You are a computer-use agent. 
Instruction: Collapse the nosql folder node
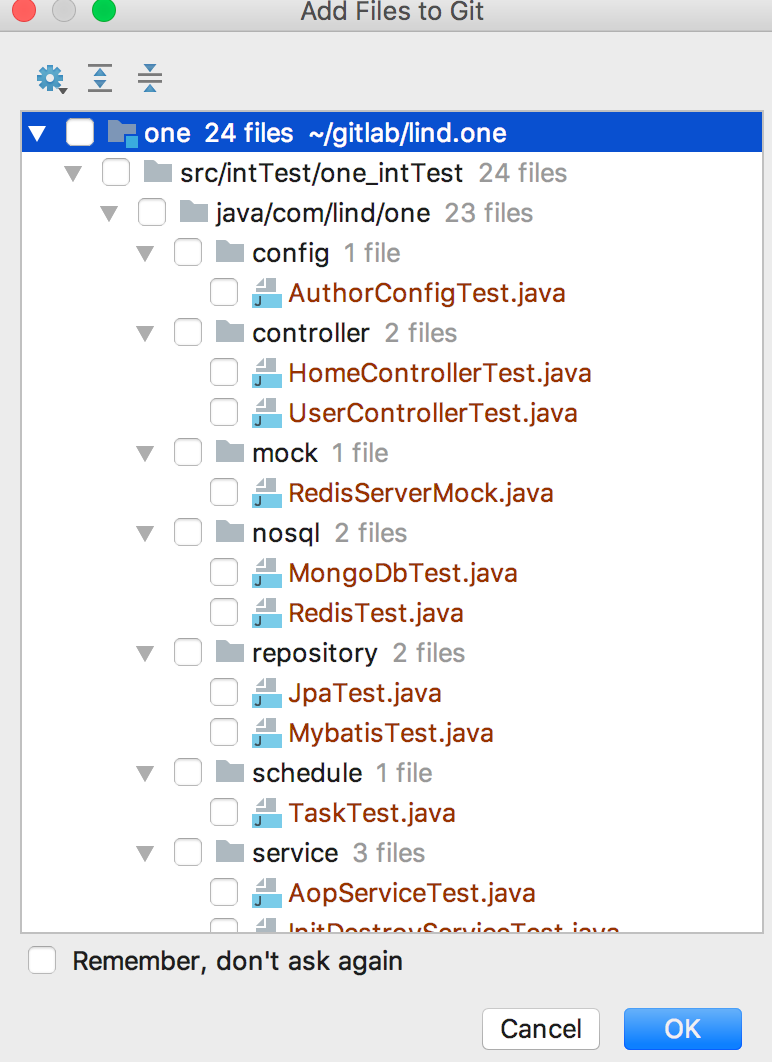pos(146,534)
